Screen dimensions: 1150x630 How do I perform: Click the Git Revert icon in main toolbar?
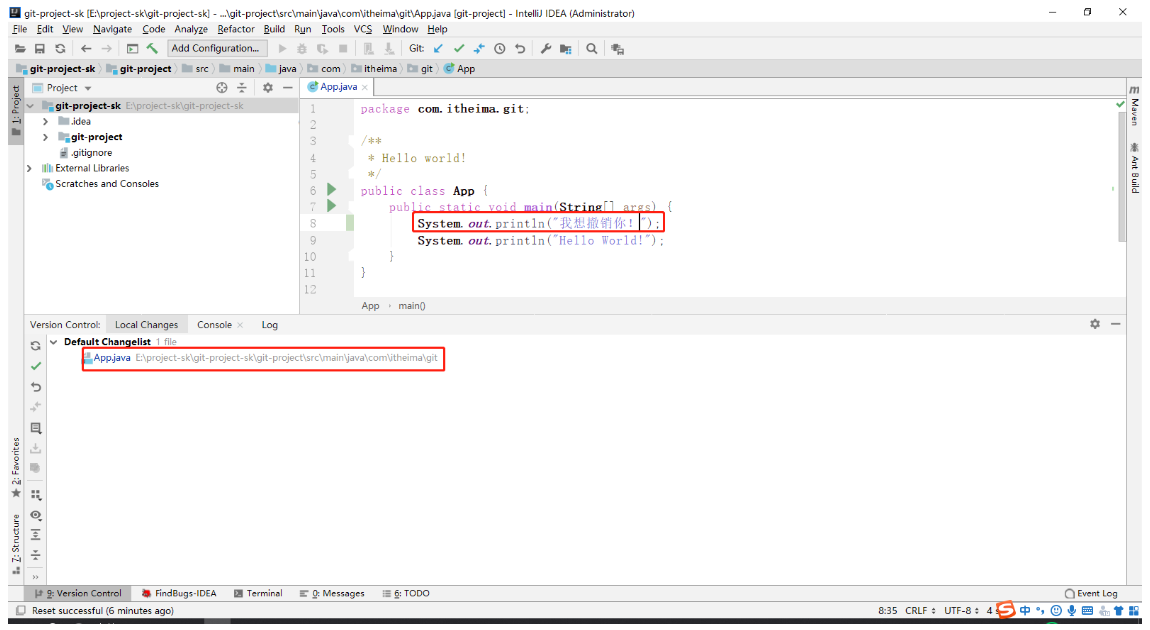[x=520, y=48]
